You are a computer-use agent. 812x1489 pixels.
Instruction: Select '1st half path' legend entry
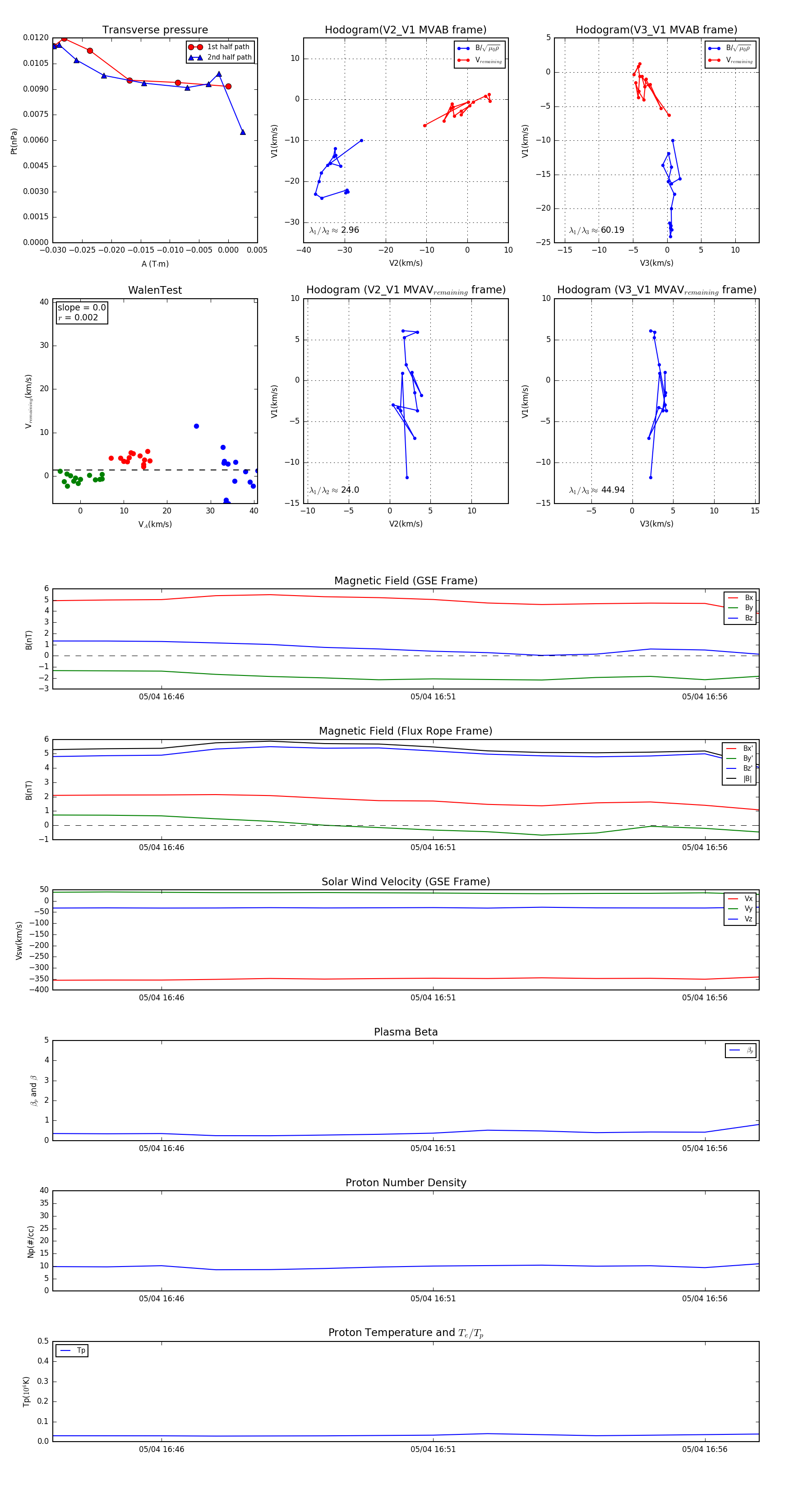coord(219,47)
